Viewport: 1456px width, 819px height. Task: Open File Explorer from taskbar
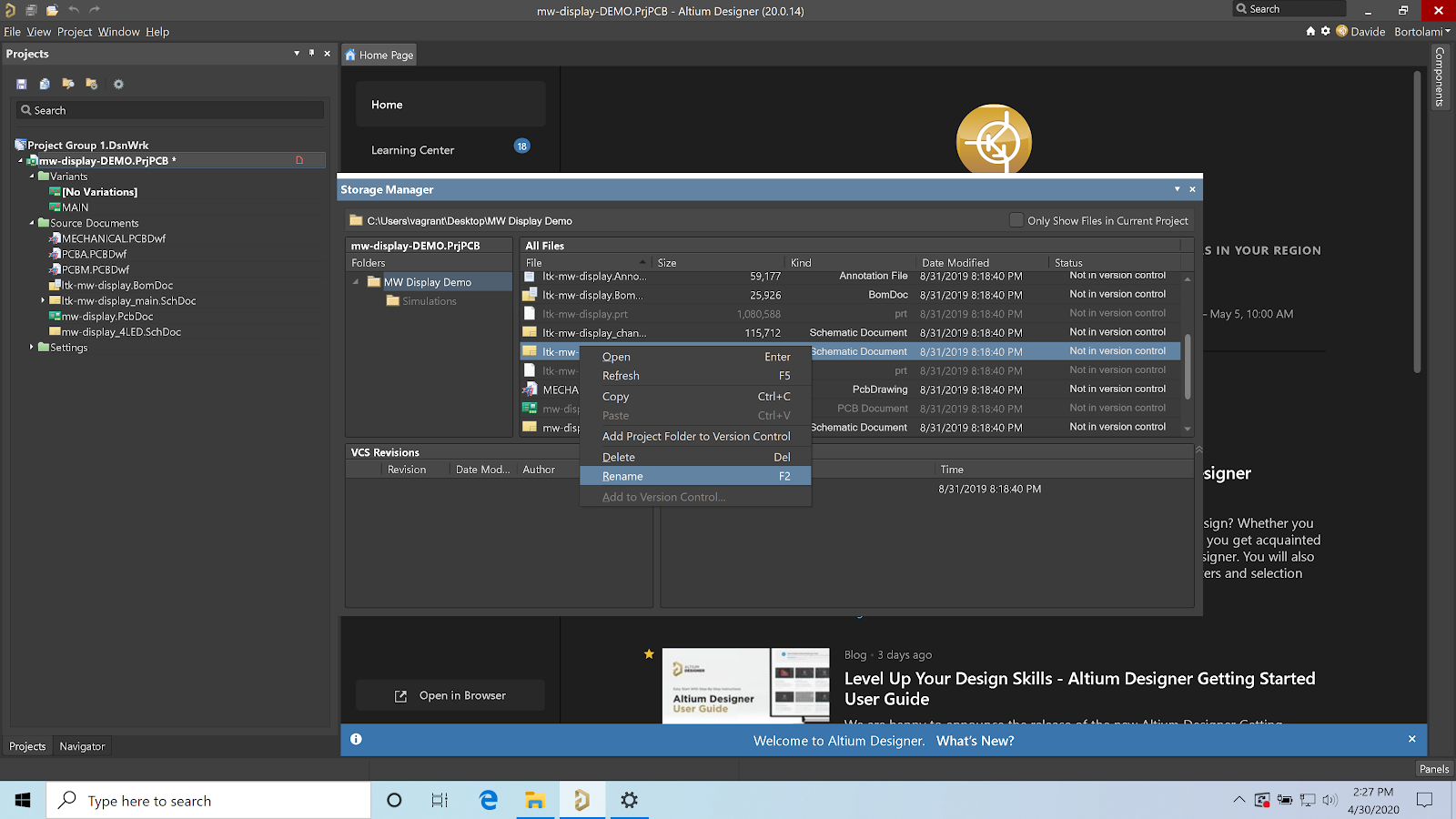(x=535, y=800)
